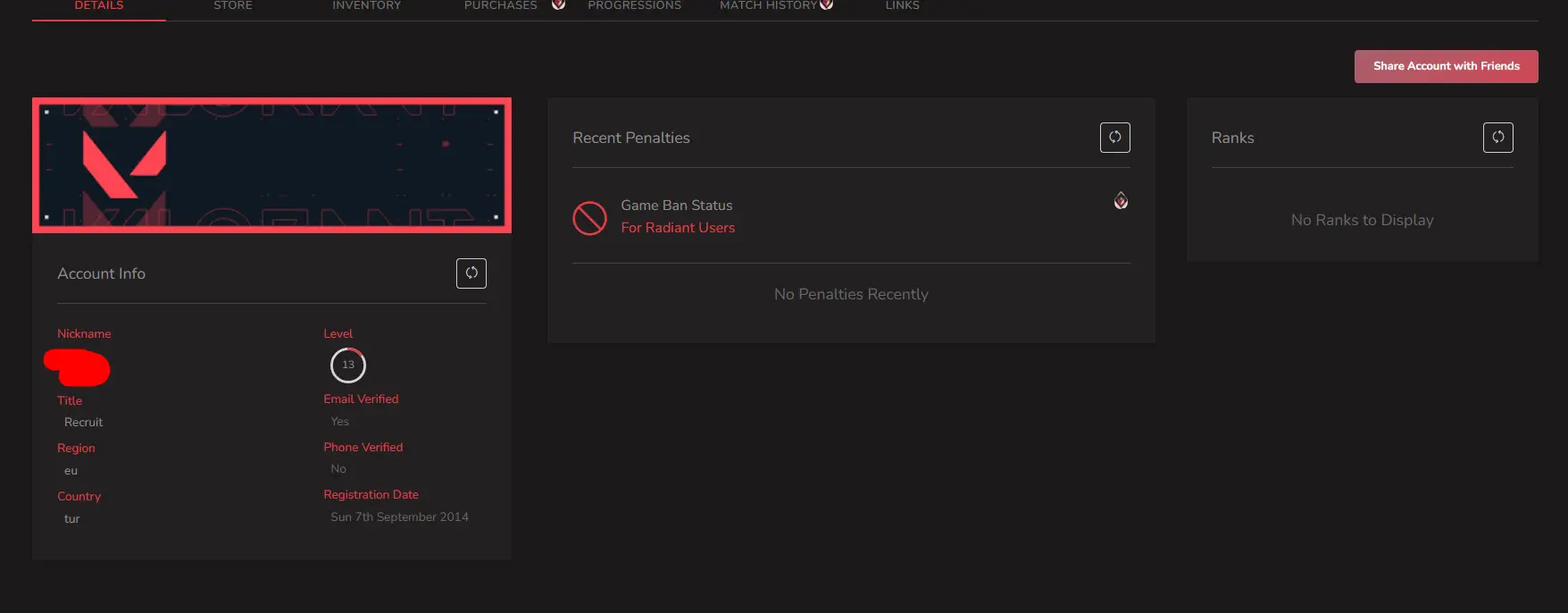Refresh the Recent Penalties panel
The image size is (1568, 613).
1114,138
